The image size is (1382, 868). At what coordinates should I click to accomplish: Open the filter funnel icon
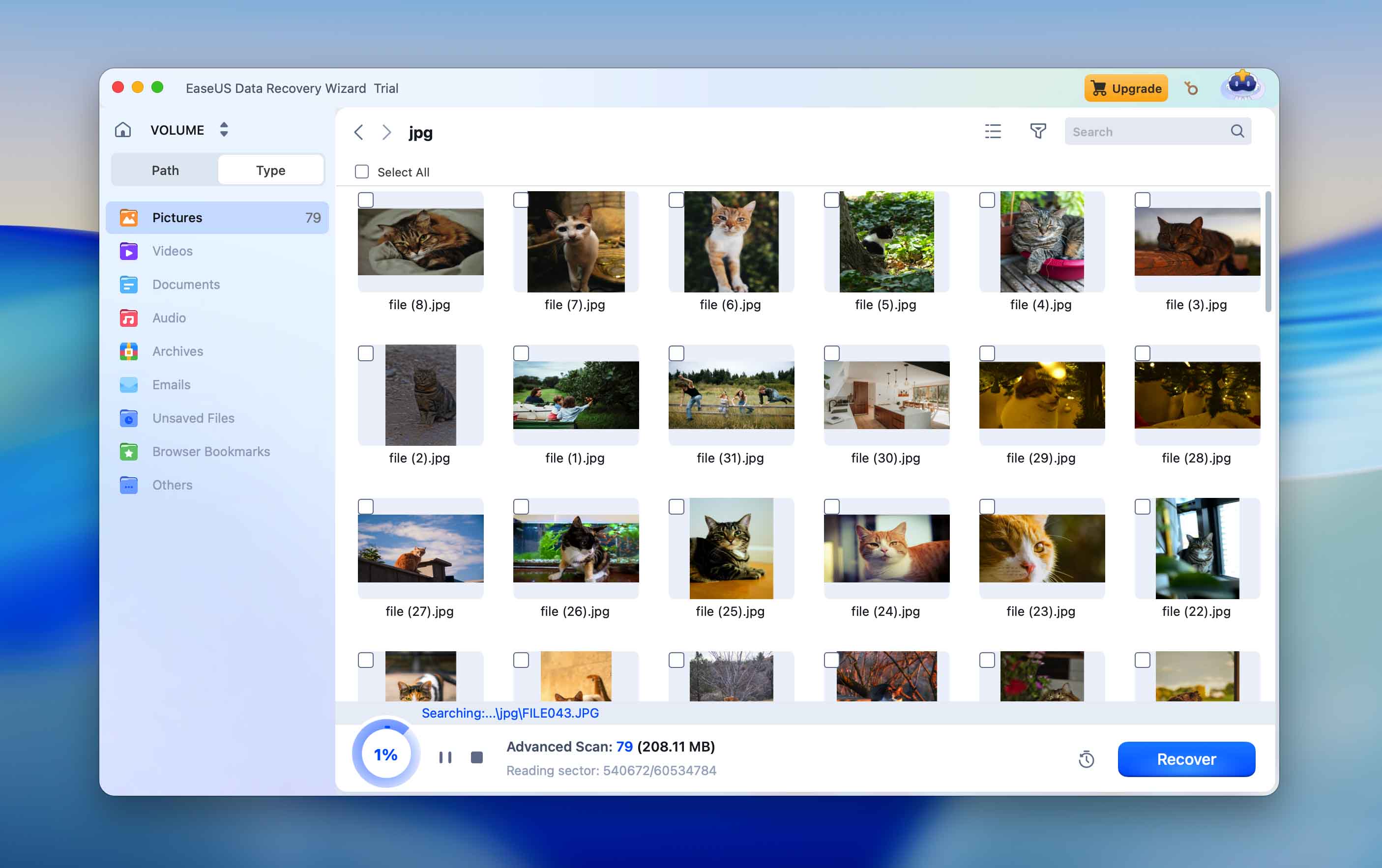[1038, 131]
